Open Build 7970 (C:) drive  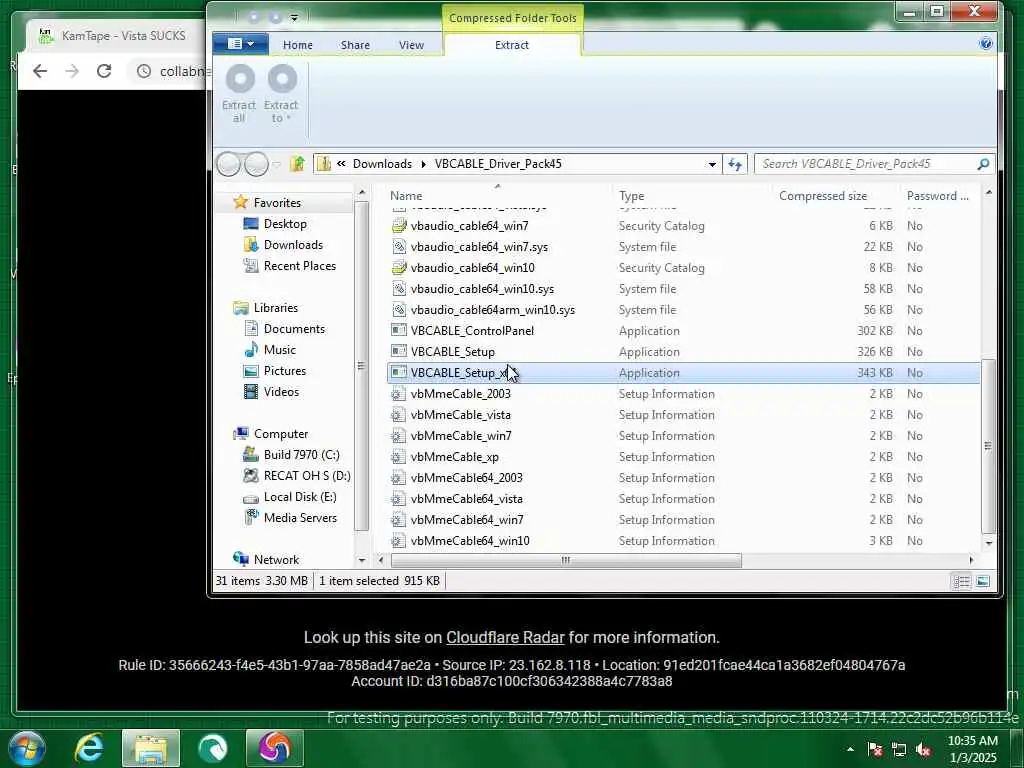[x=301, y=455]
